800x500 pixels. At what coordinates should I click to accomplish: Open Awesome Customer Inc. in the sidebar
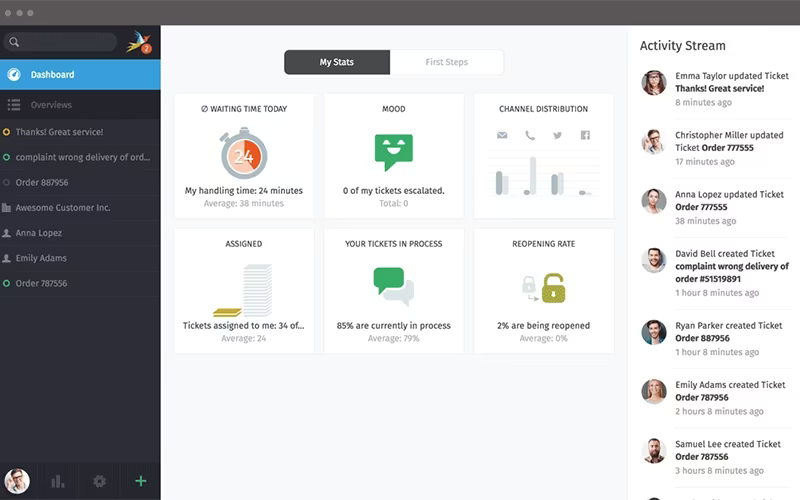click(x=80, y=208)
